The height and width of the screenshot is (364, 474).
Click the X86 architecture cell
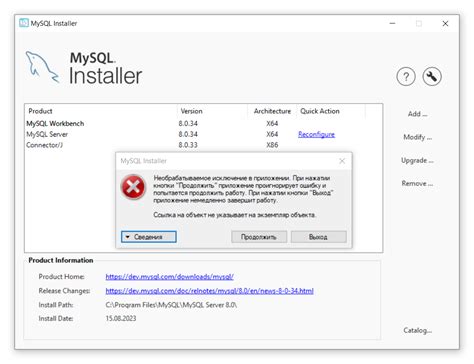click(272, 145)
